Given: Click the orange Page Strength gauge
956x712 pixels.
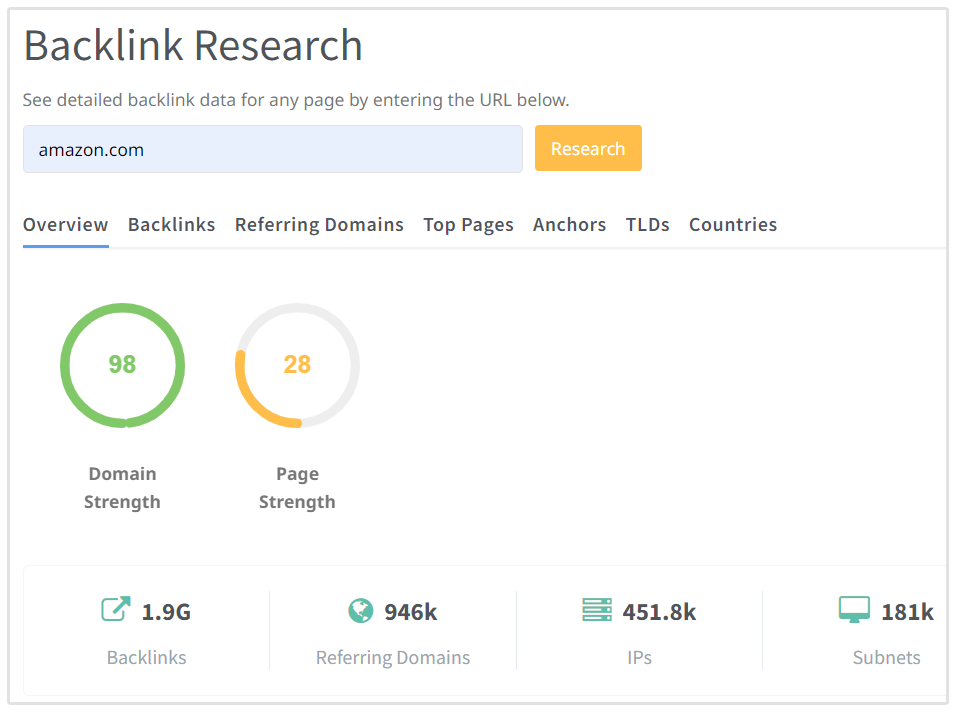Looking at the screenshot, I should [297, 364].
